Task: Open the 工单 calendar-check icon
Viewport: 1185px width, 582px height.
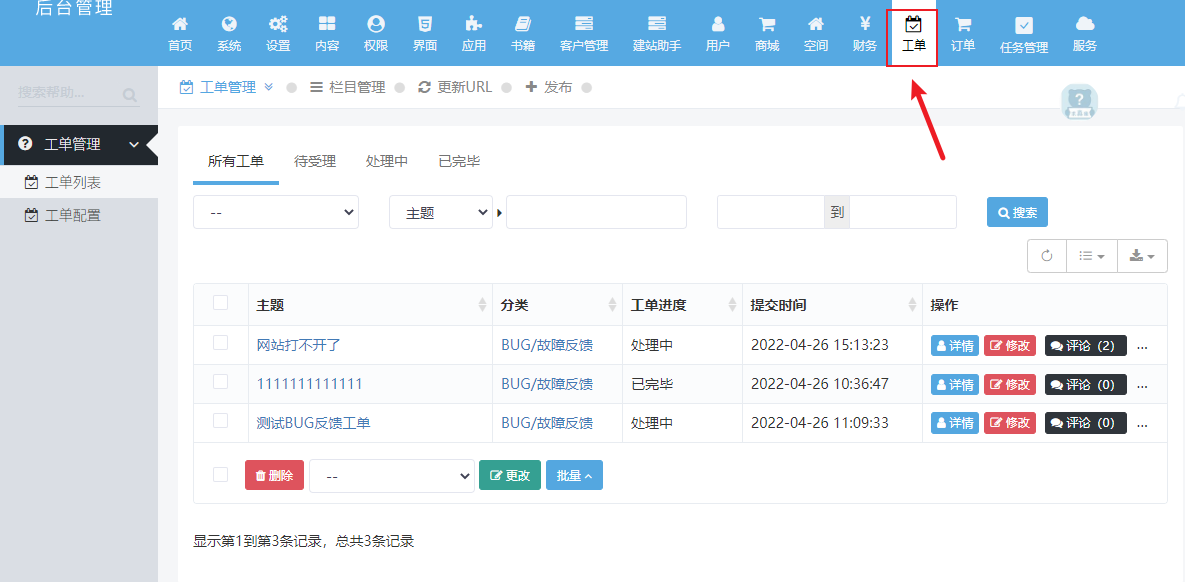Action: (x=914, y=24)
